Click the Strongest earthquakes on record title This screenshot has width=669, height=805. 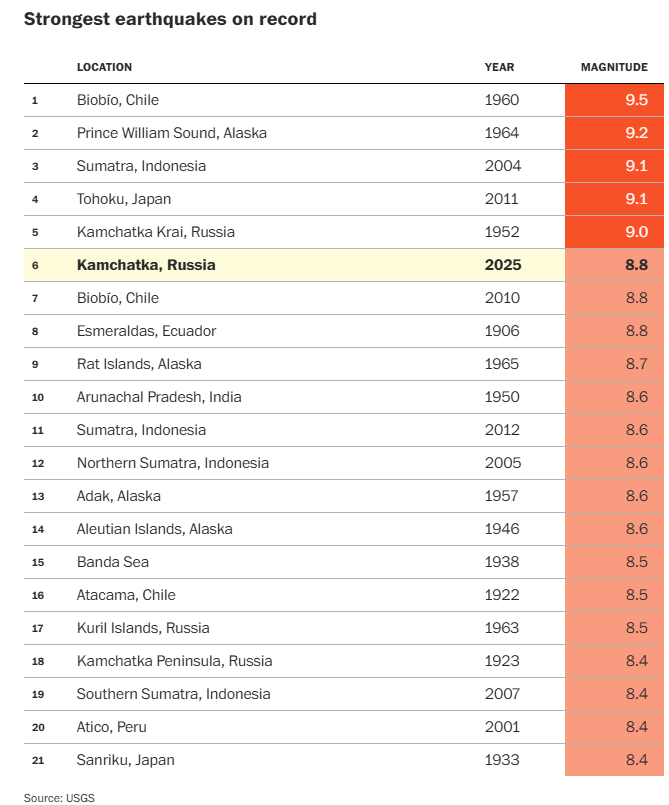click(x=170, y=19)
